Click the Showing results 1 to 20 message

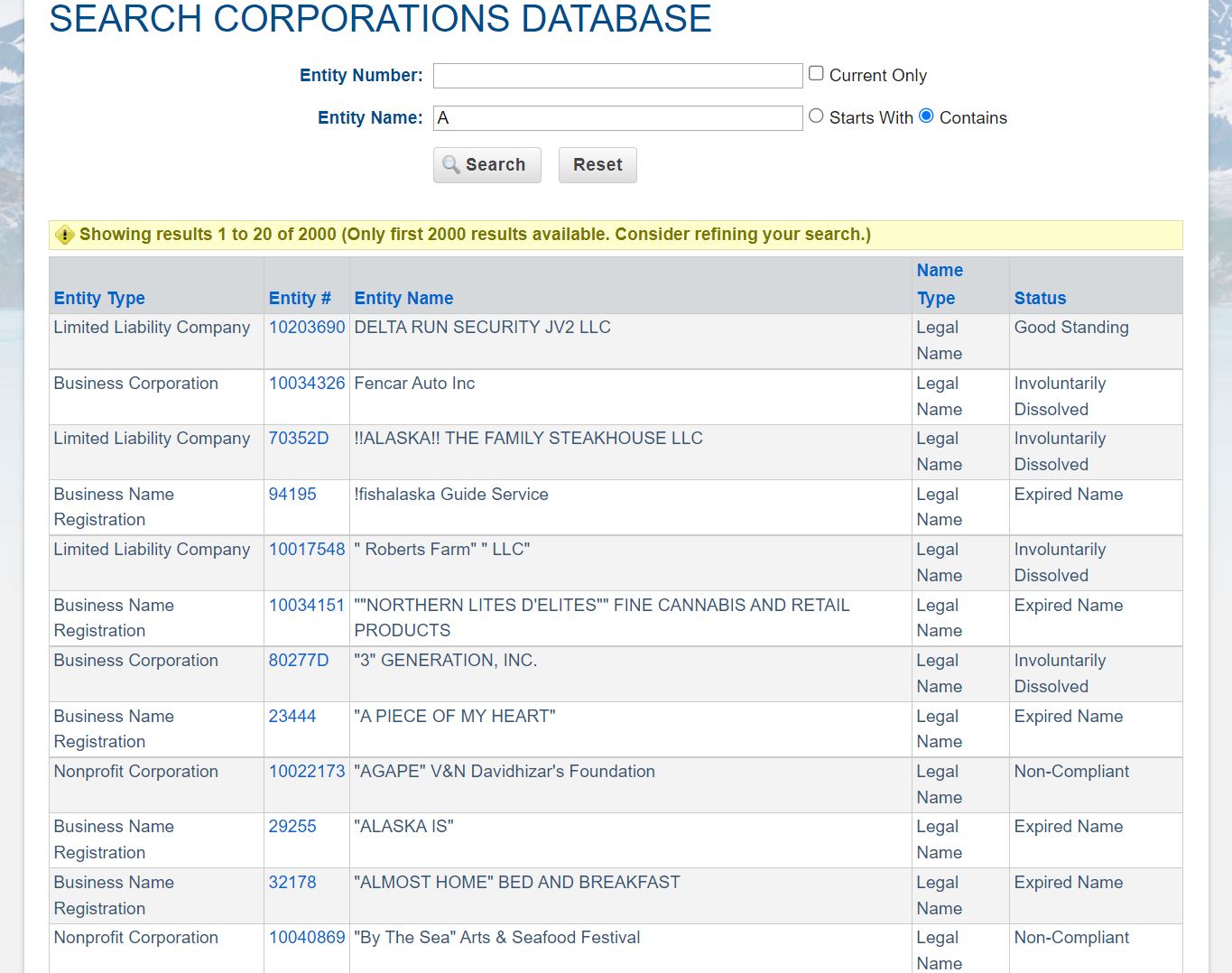click(x=475, y=235)
